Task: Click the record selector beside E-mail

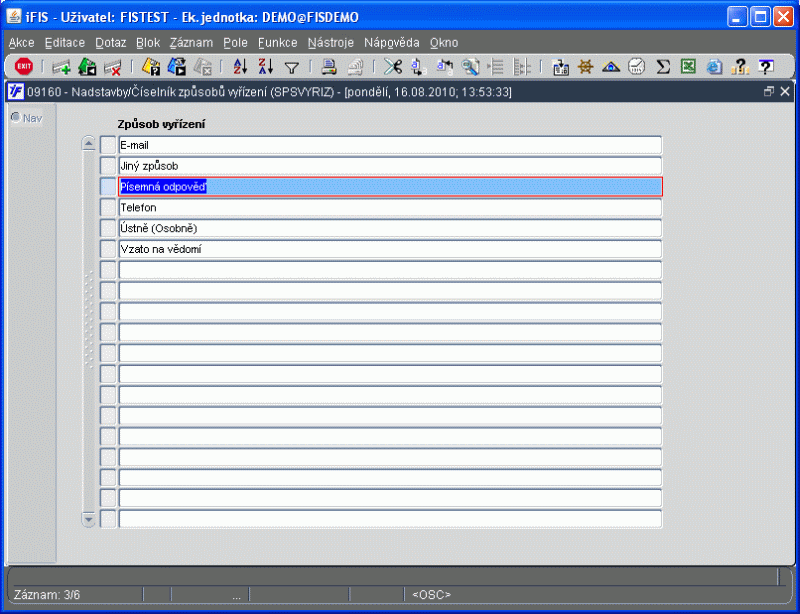Action: click(108, 145)
